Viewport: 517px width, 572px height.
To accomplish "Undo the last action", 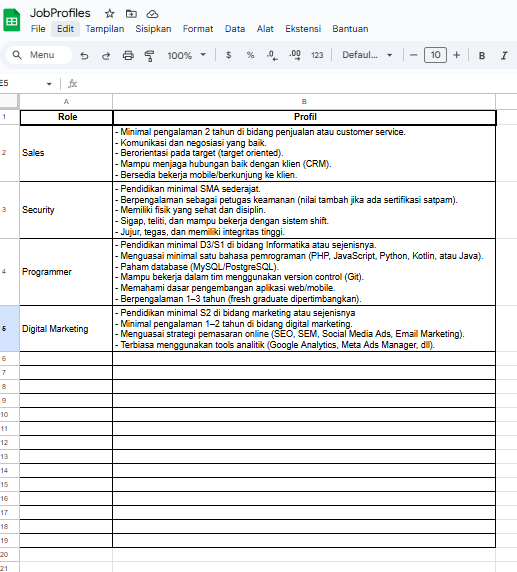I will tap(84, 55).
